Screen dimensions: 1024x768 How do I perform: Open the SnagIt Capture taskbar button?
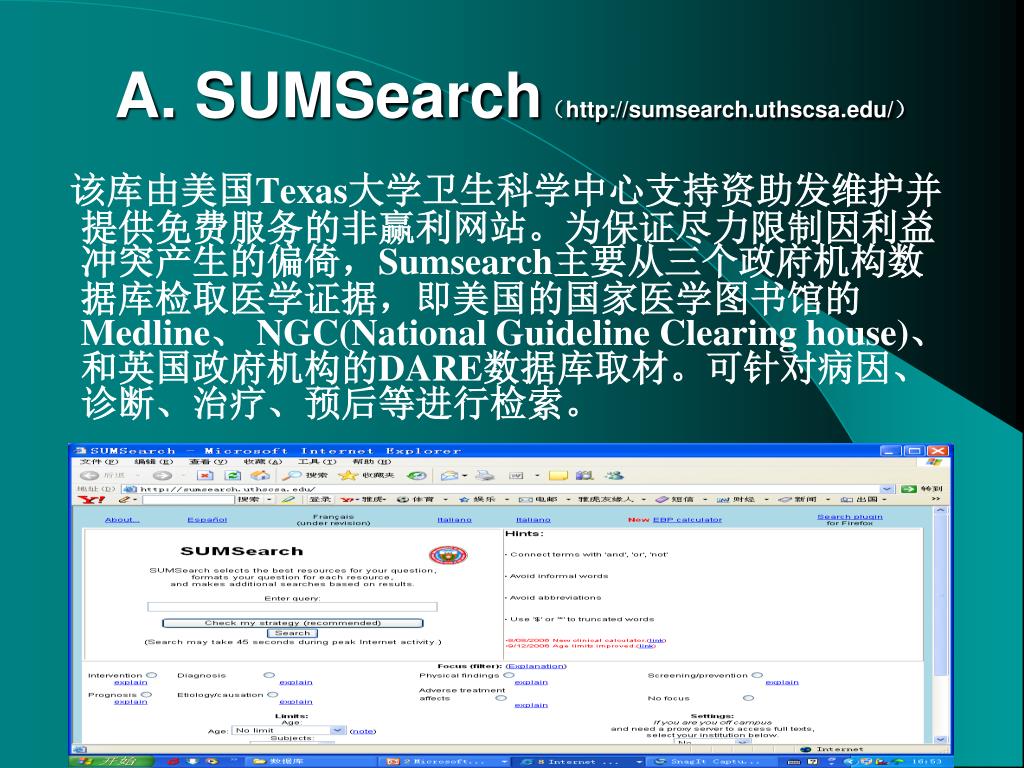coord(711,761)
